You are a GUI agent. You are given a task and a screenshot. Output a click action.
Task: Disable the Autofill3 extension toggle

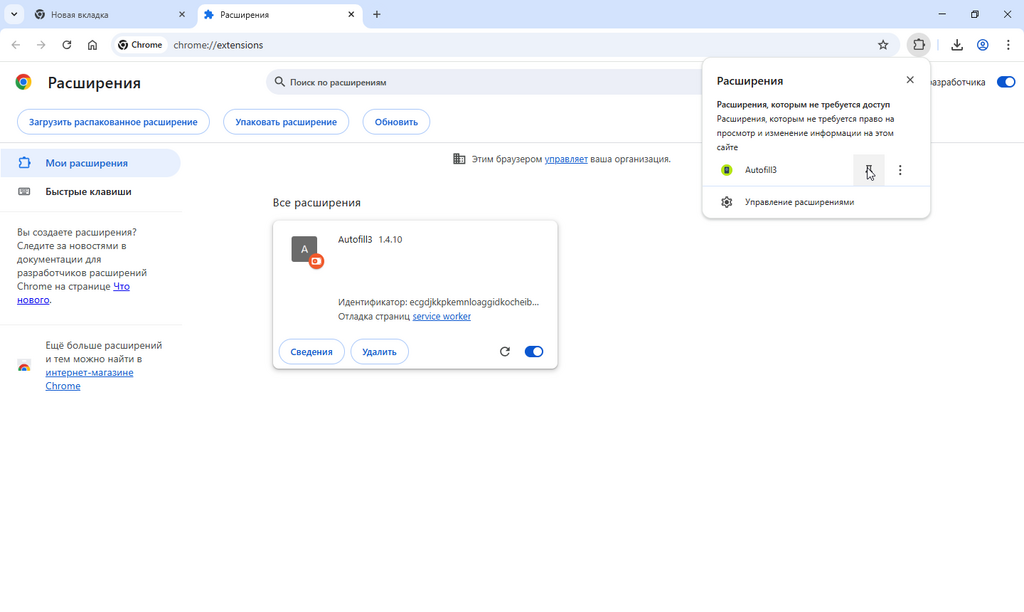tap(534, 352)
